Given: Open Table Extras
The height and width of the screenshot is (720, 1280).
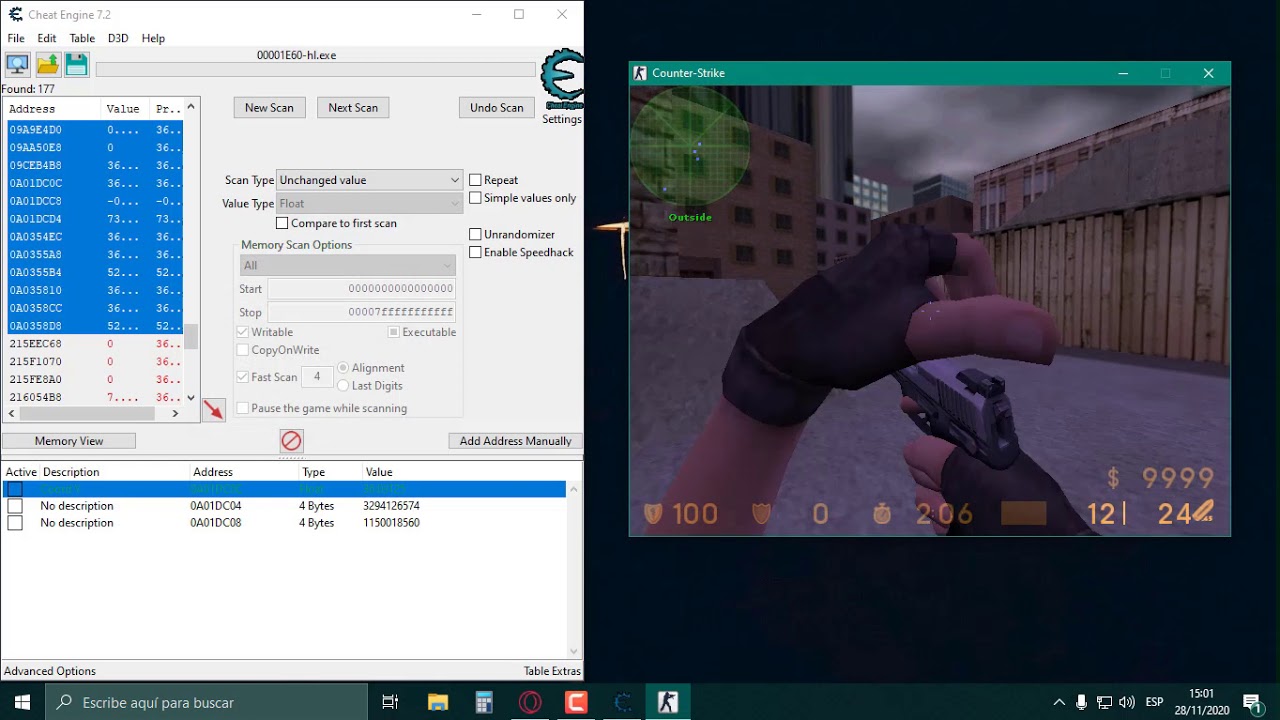Looking at the screenshot, I should 552,671.
